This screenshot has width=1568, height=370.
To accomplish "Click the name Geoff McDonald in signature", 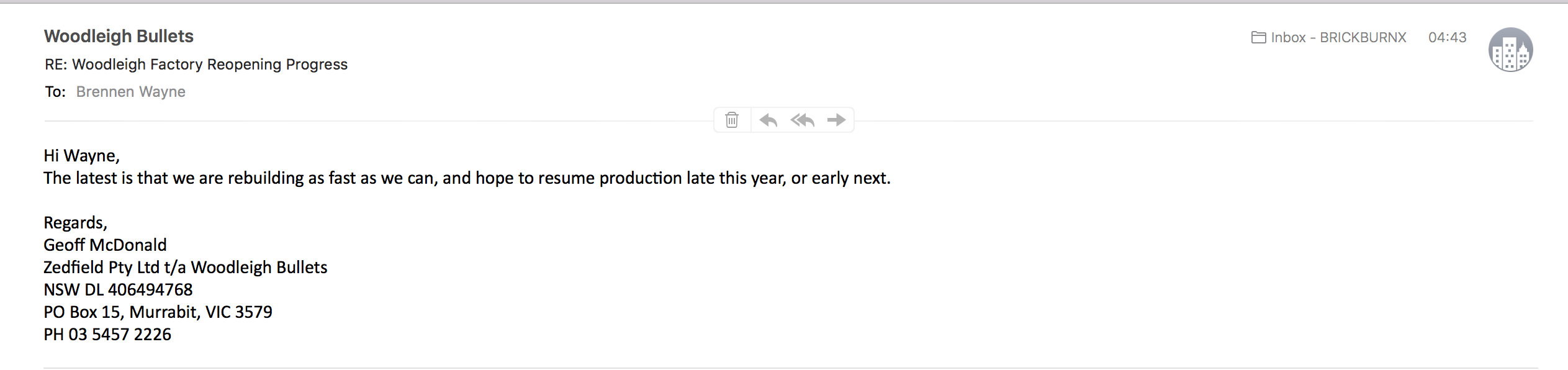I will (105, 245).
